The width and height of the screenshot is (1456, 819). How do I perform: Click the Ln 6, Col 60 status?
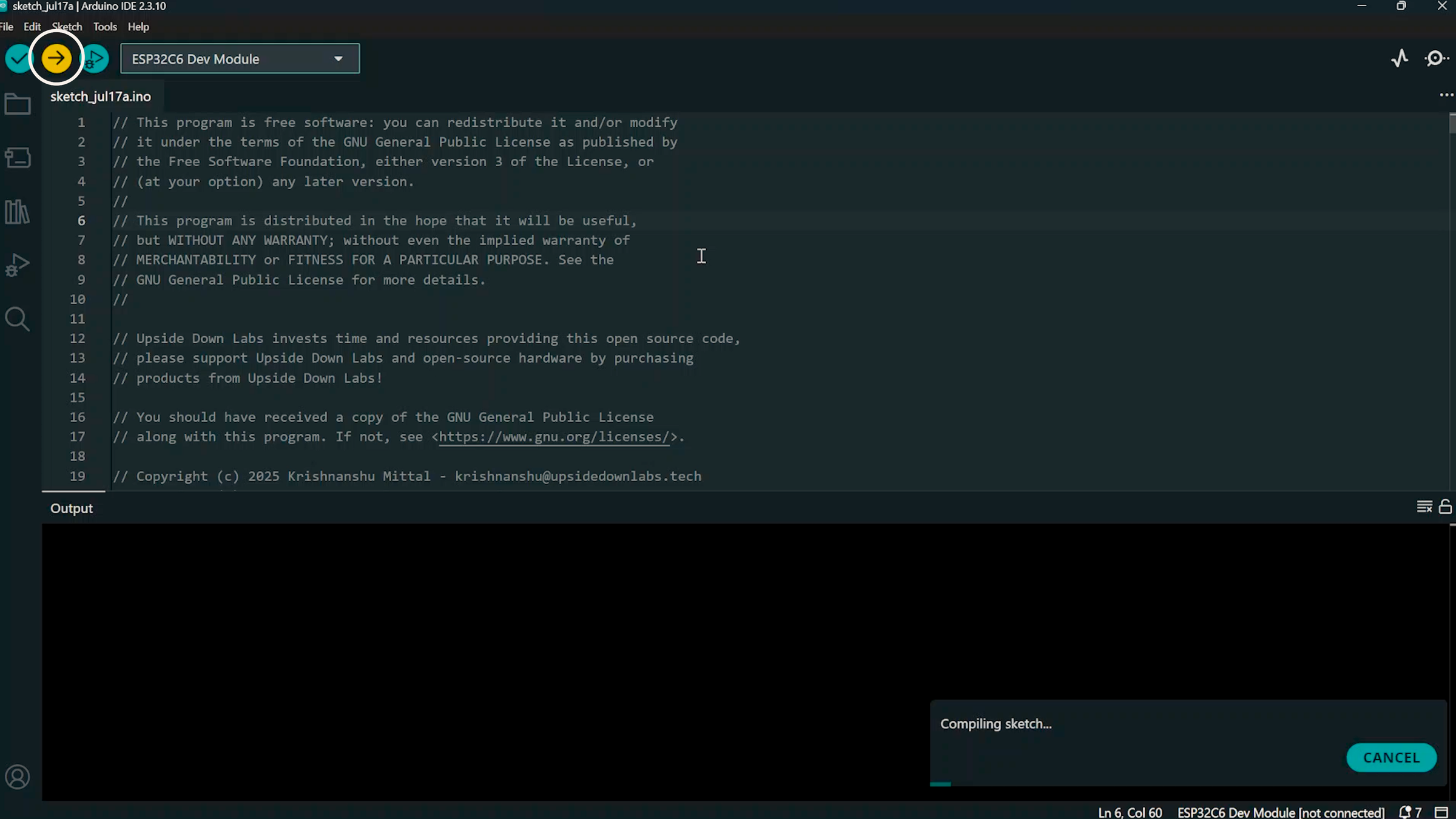1130,812
